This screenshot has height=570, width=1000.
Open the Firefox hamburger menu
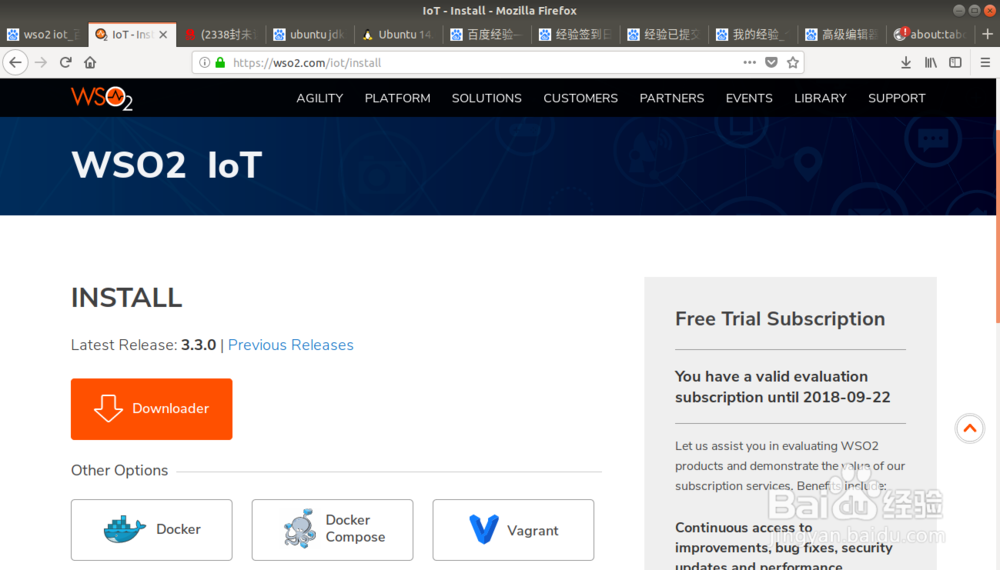985,62
